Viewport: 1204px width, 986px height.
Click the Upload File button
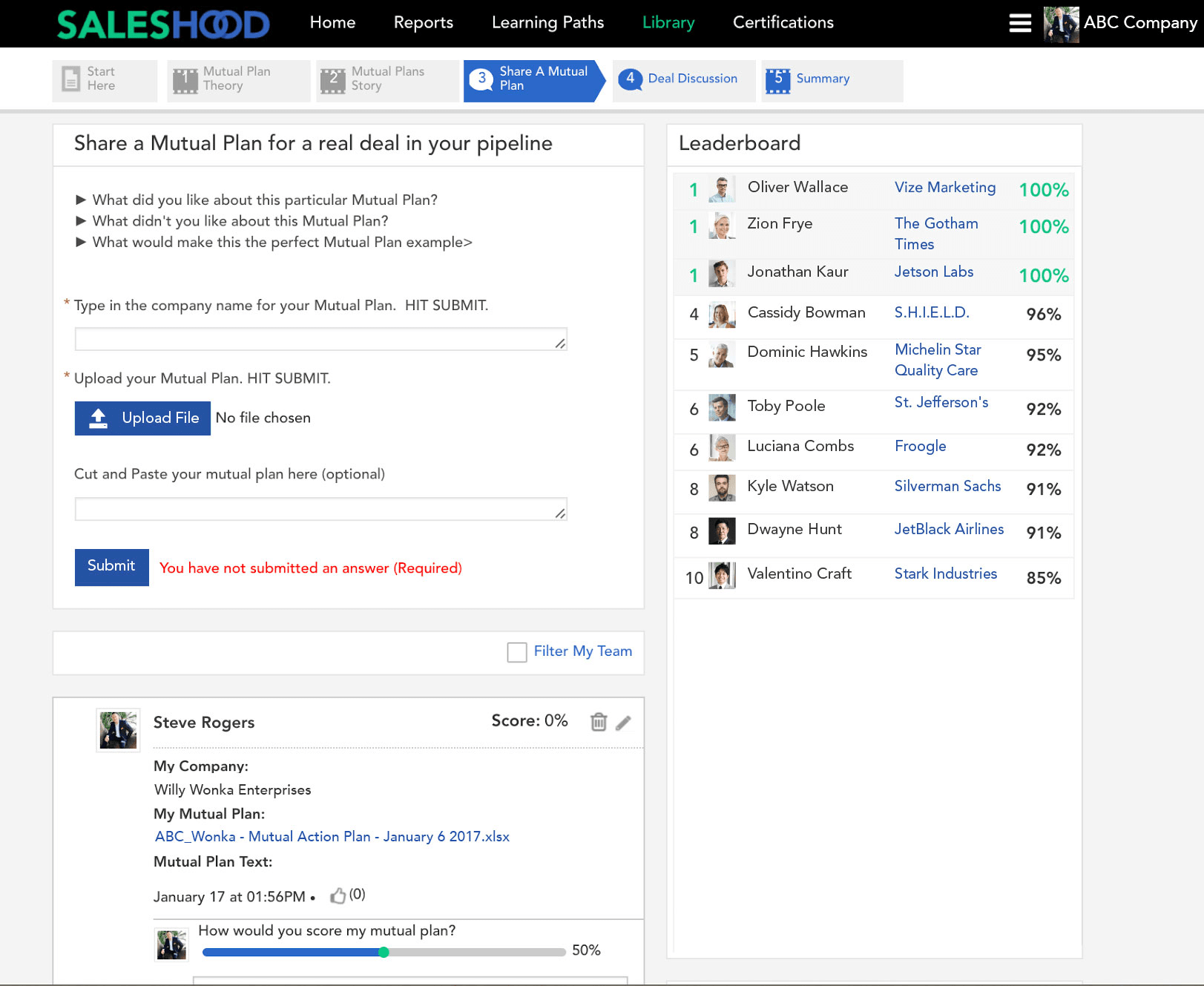[142, 418]
